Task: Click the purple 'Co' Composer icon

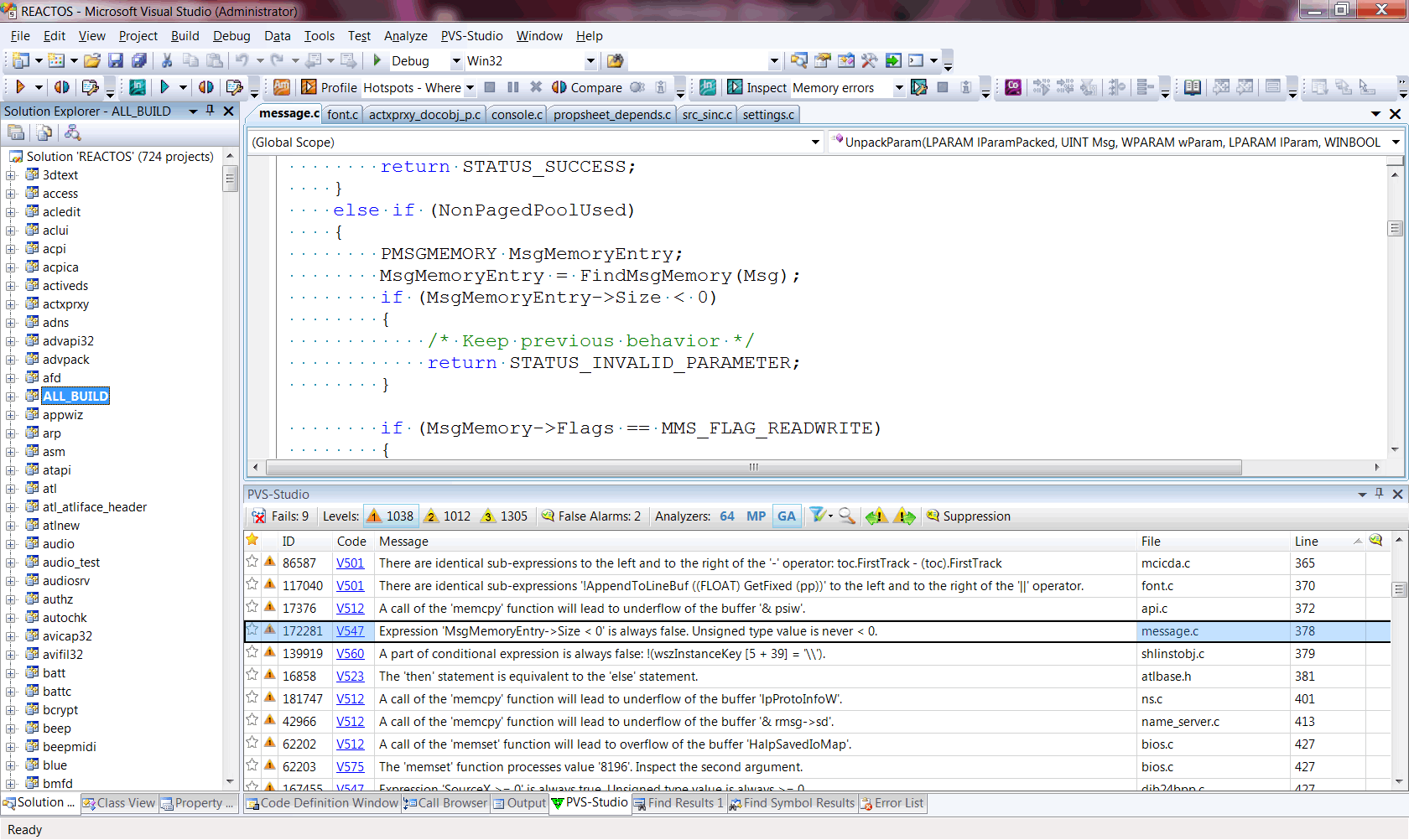Action: pyautogui.click(x=1013, y=87)
